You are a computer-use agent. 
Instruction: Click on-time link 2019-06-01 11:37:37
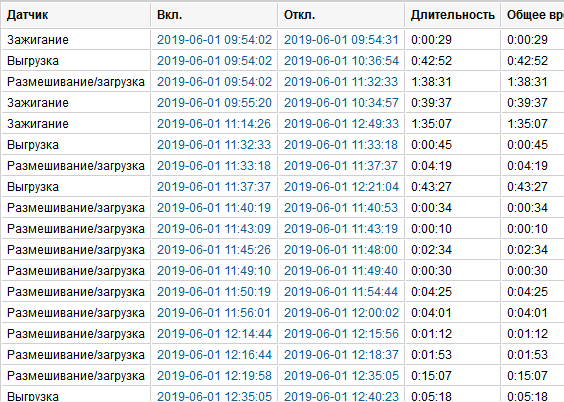(x=214, y=187)
